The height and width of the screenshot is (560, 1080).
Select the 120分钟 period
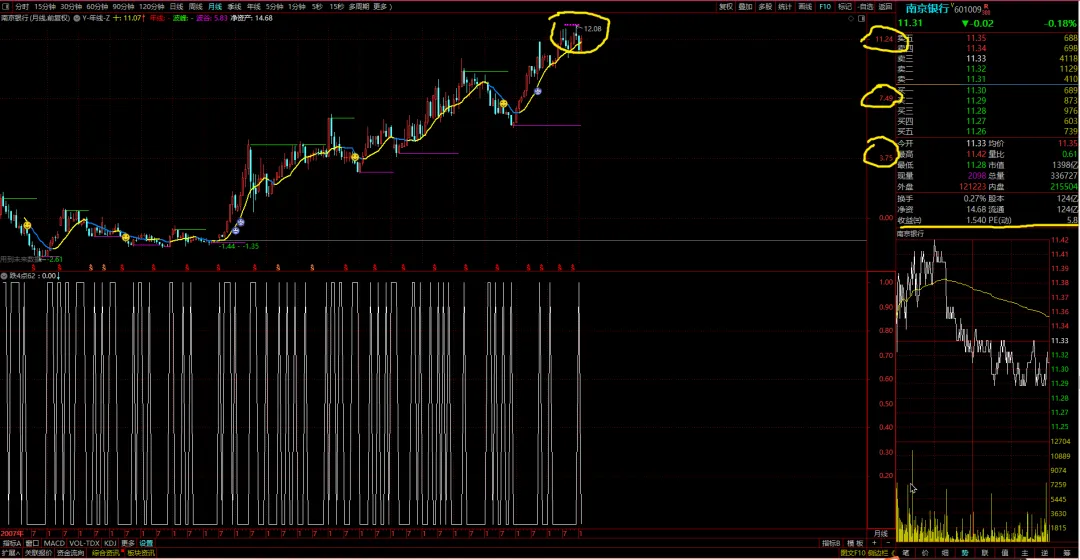[x=151, y=6]
